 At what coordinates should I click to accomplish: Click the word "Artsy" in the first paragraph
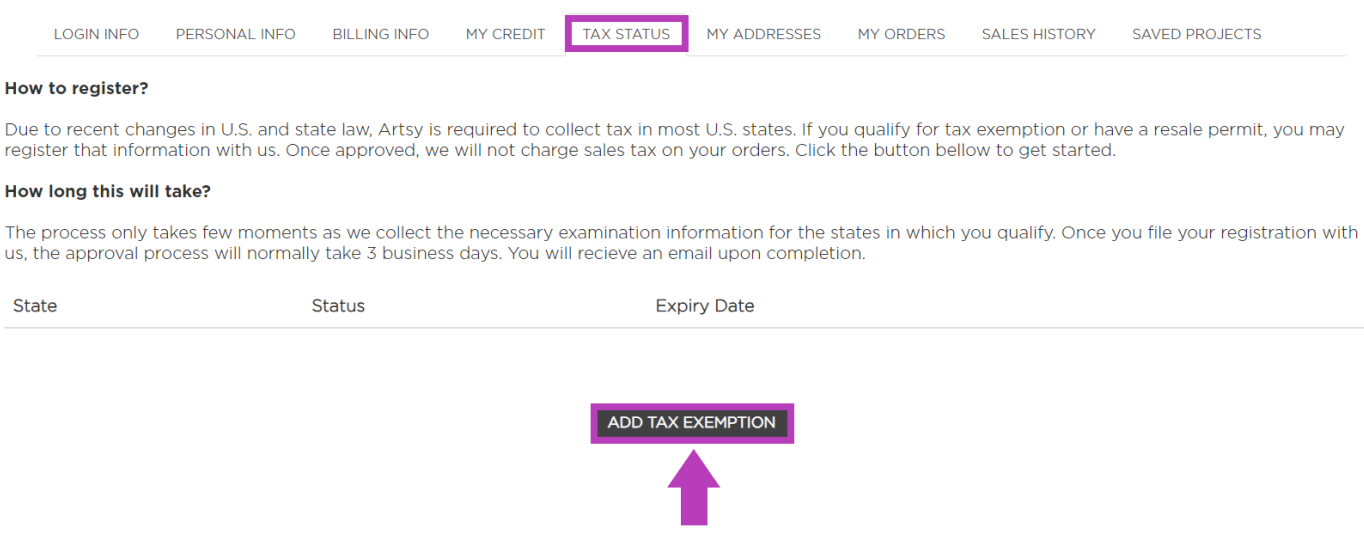(x=402, y=130)
